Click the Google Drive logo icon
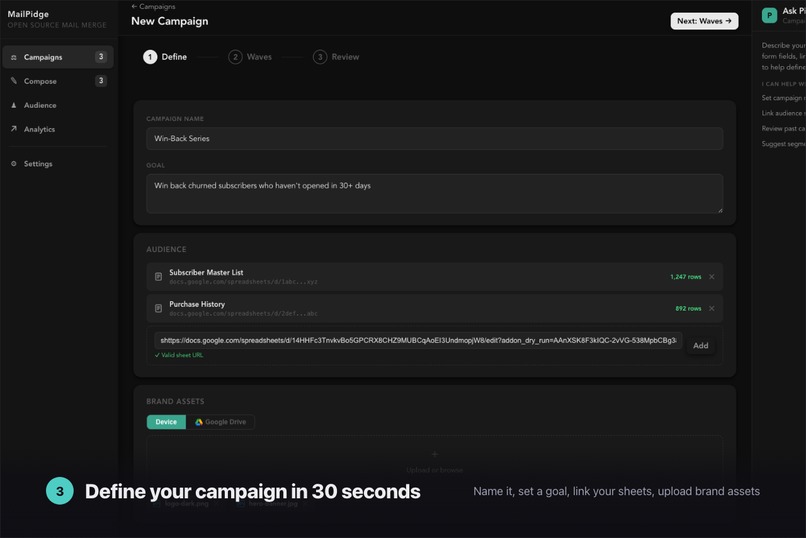 coord(198,422)
